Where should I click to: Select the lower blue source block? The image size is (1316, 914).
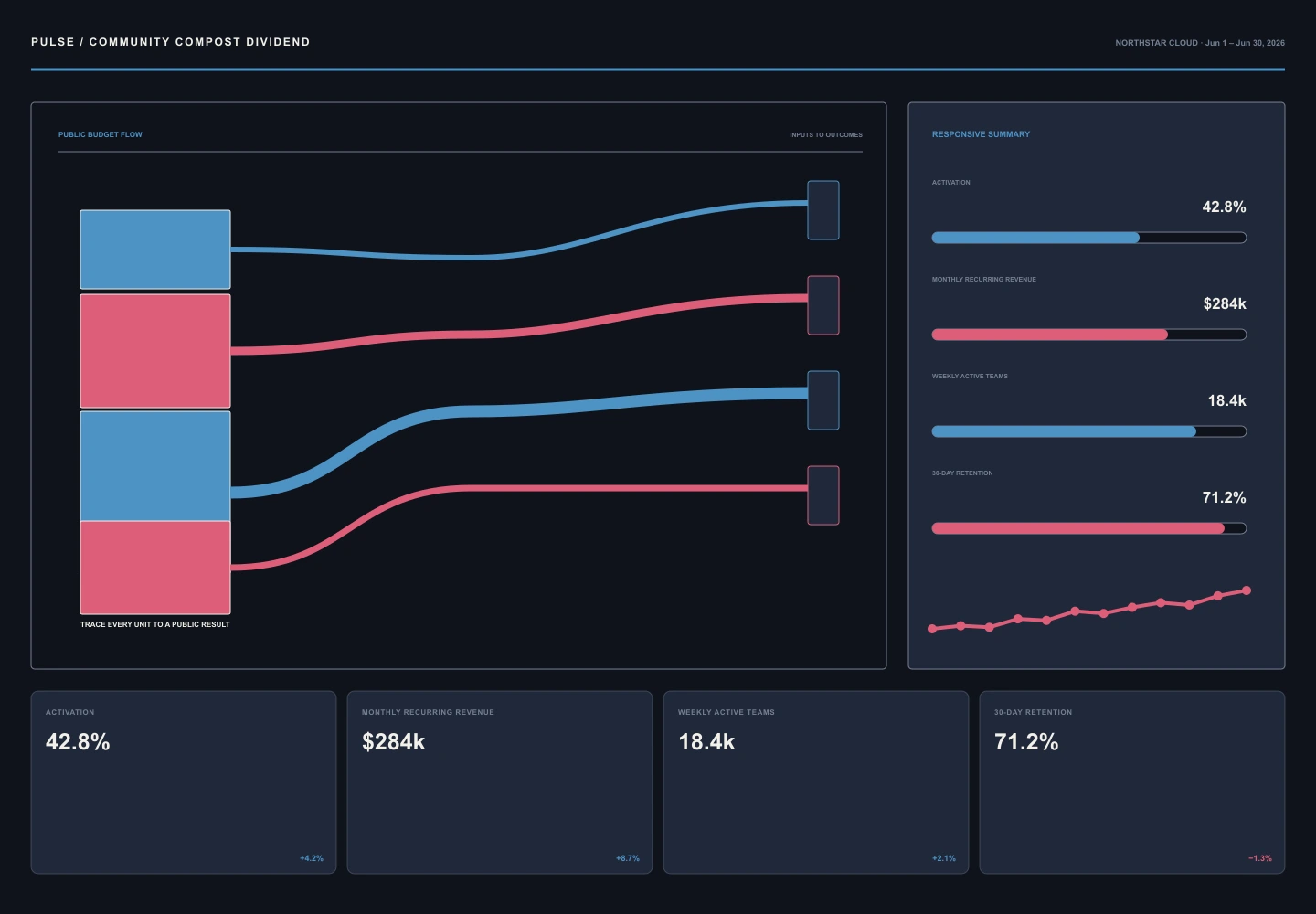pos(155,466)
